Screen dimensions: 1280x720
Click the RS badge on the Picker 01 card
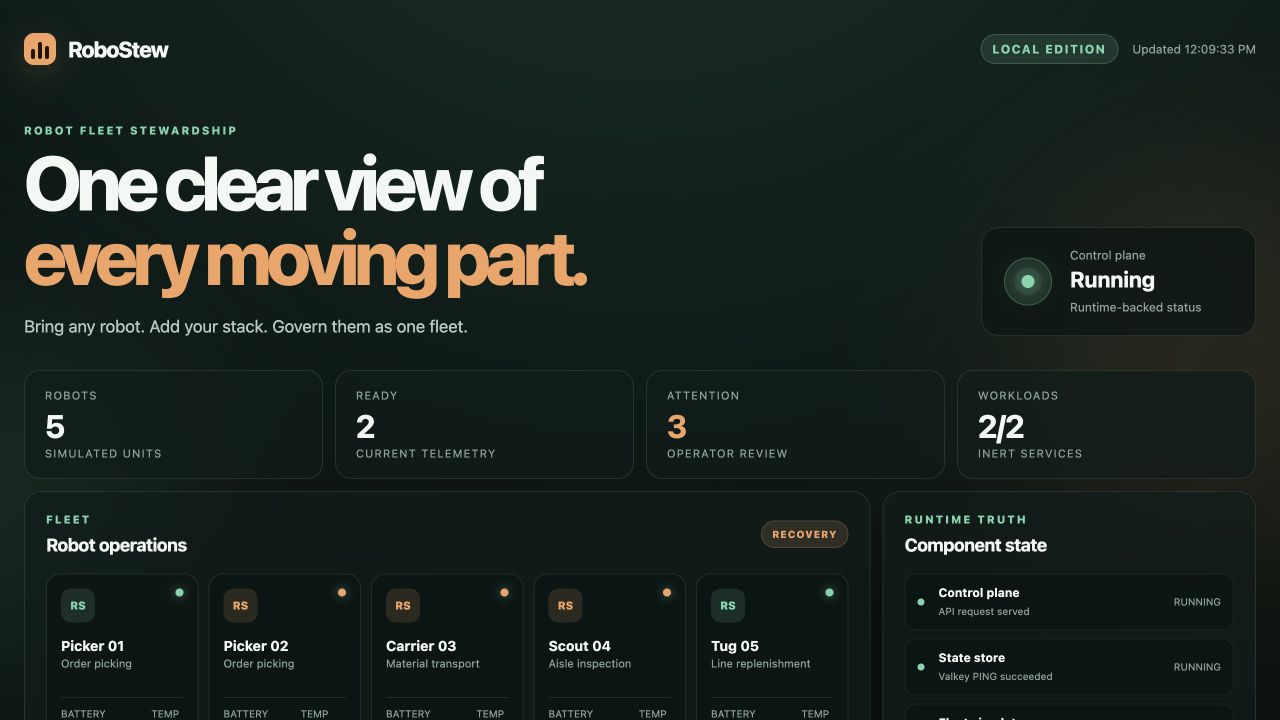[78, 605]
